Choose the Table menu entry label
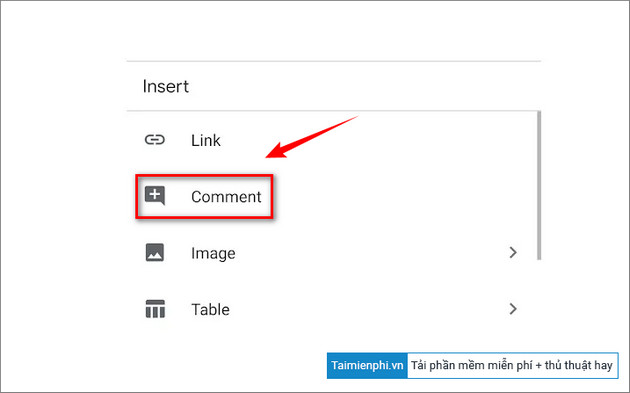The width and height of the screenshot is (630, 393). click(211, 309)
